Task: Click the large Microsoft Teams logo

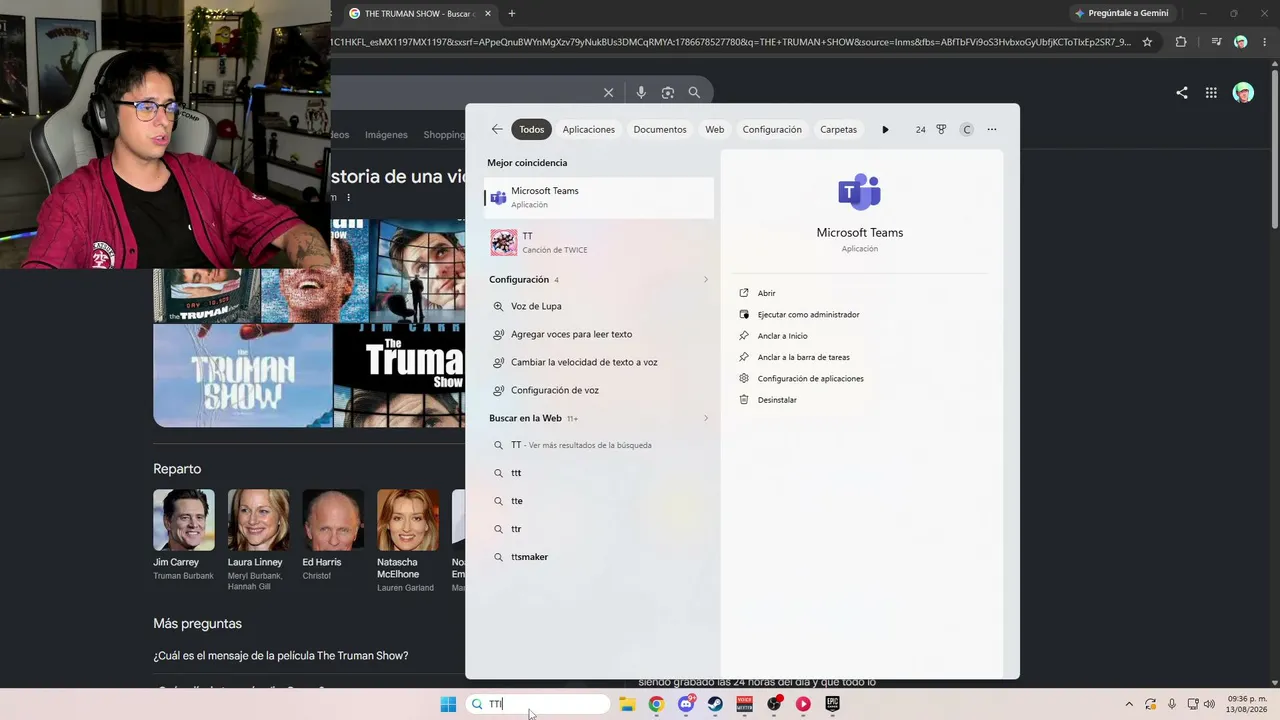Action: coord(860,192)
